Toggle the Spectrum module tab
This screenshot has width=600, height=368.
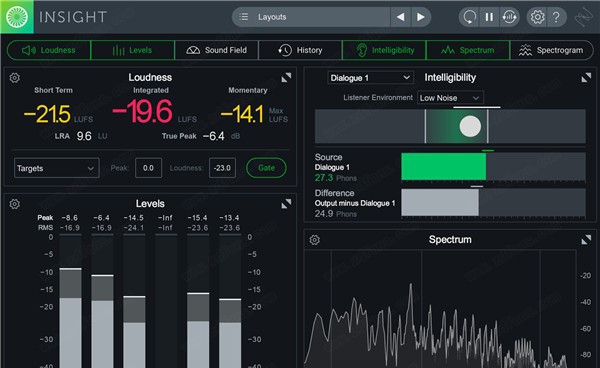(468, 50)
